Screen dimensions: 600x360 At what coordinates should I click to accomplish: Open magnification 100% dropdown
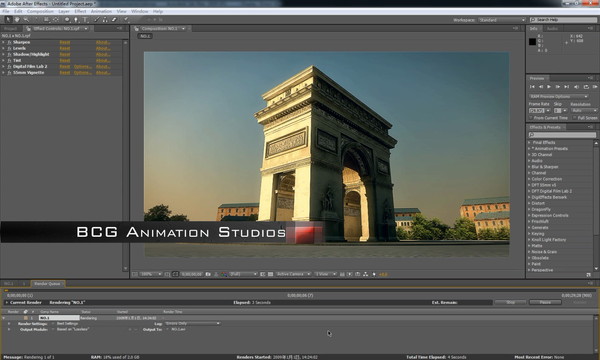pos(151,274)
